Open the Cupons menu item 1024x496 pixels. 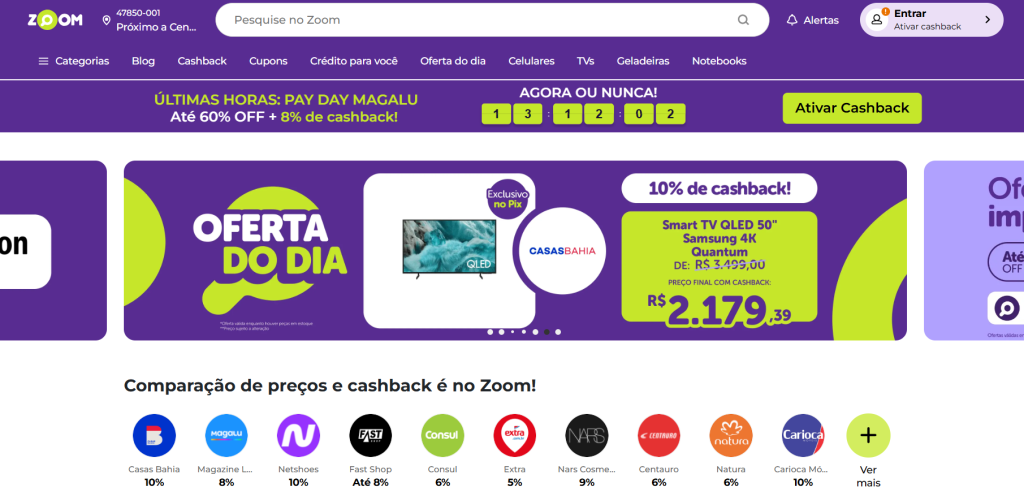(x=268, y=61)
